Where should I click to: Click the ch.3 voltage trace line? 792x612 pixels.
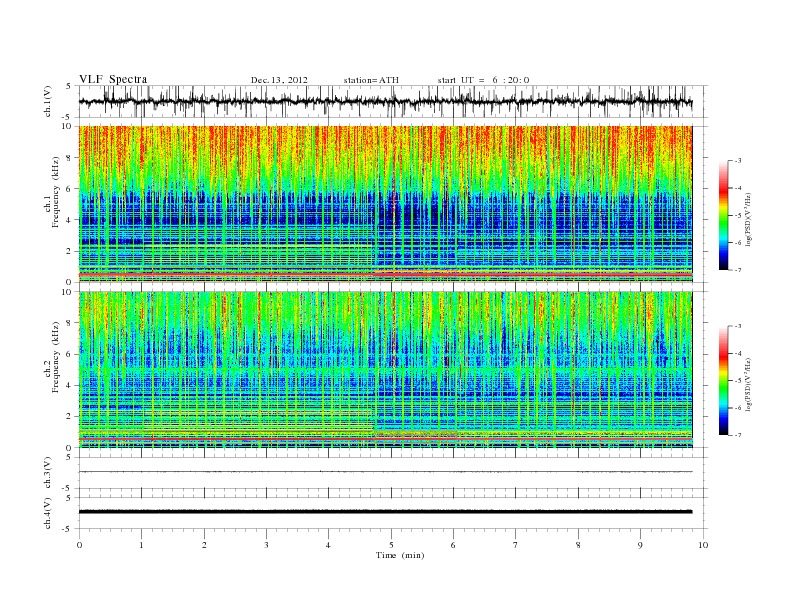(x=385, y=472)
